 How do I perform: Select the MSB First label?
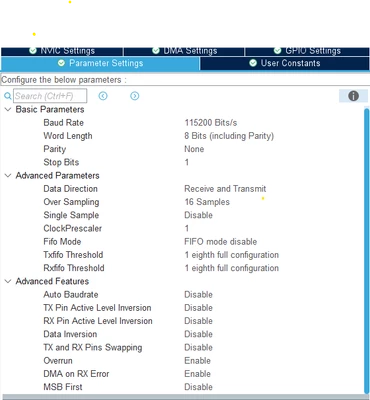pos(63,387)
